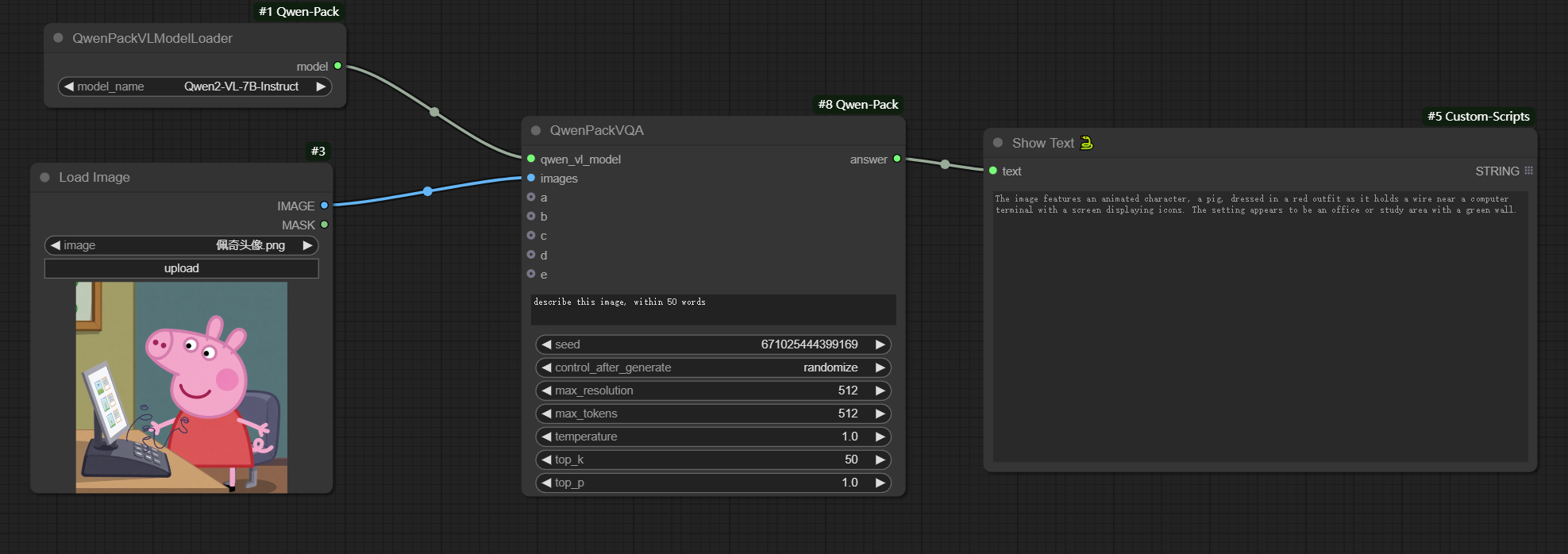Viewport: 1568px width, 554px height.
Task: Click input socket b on QwenPackVQA
Action: 531,216
